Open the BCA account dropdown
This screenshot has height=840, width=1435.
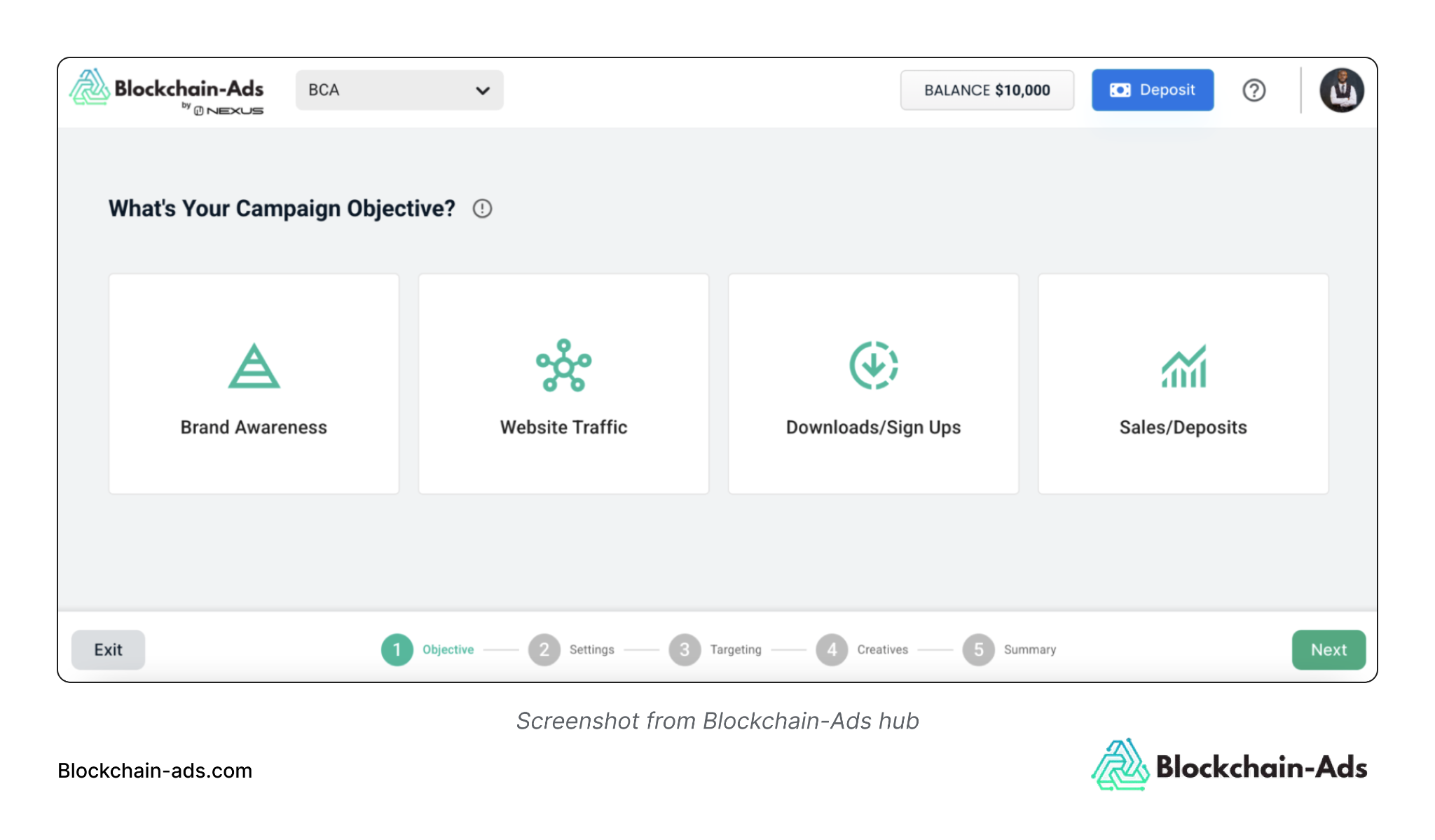[x=399, y=90]
